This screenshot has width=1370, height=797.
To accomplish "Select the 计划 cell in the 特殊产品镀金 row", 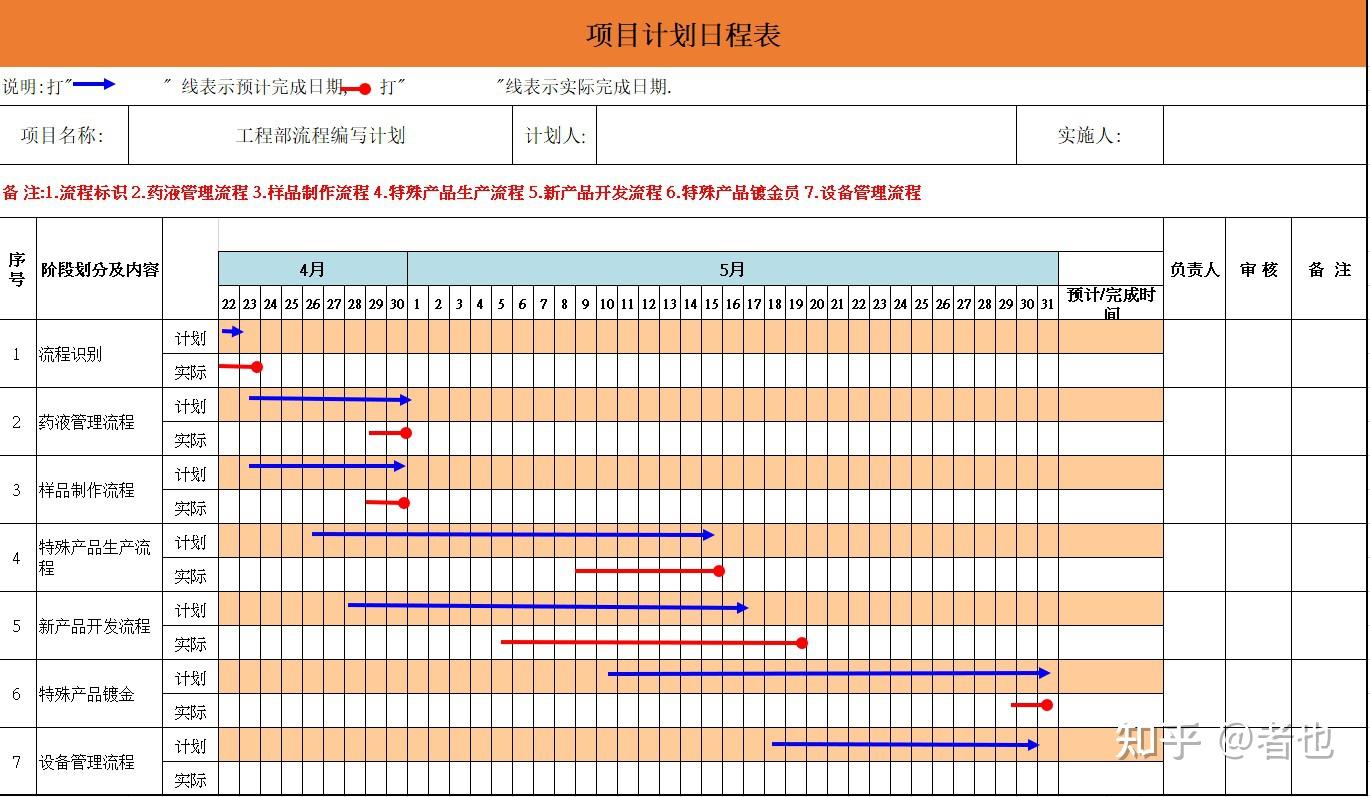I will pos(191,677).
